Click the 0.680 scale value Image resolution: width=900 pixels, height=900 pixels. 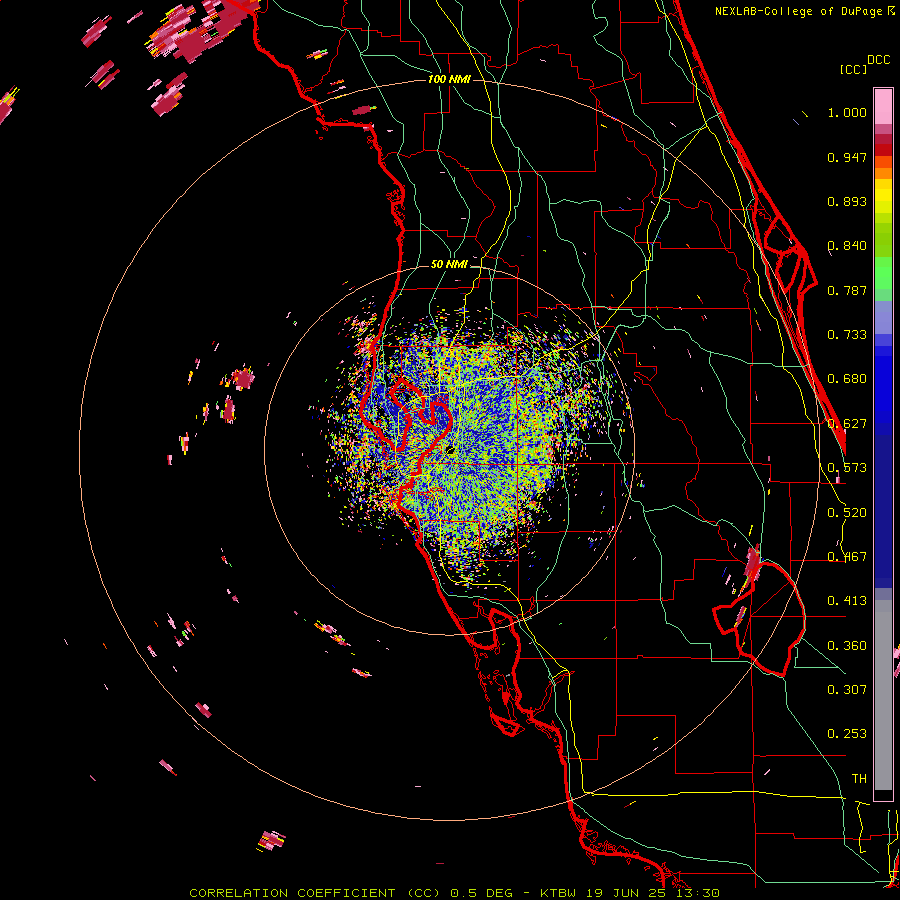coord(847,379)
